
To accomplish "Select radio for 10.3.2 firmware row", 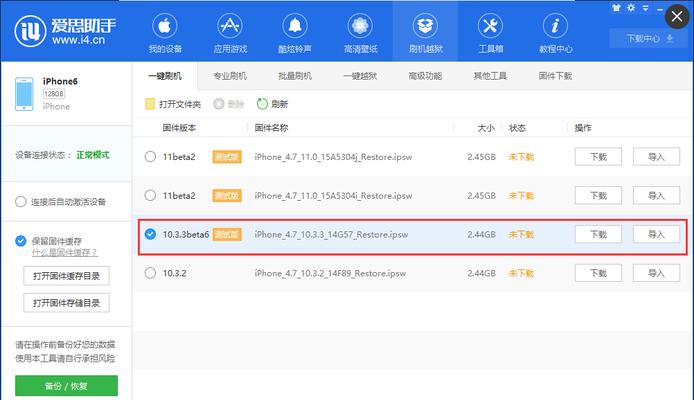I will coord(150,273).
